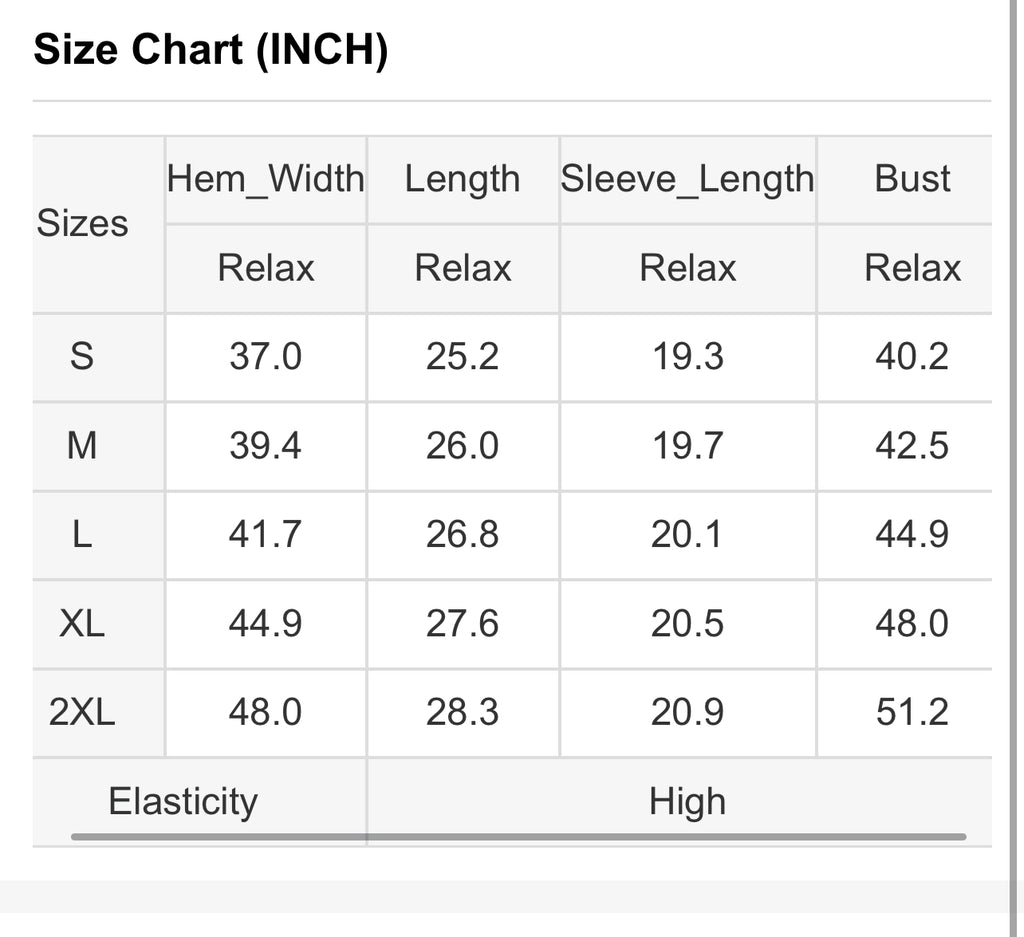Select the S size row label
This screenshot has height=937, width=1024.
pyautogui.click(x=82, y=357)
